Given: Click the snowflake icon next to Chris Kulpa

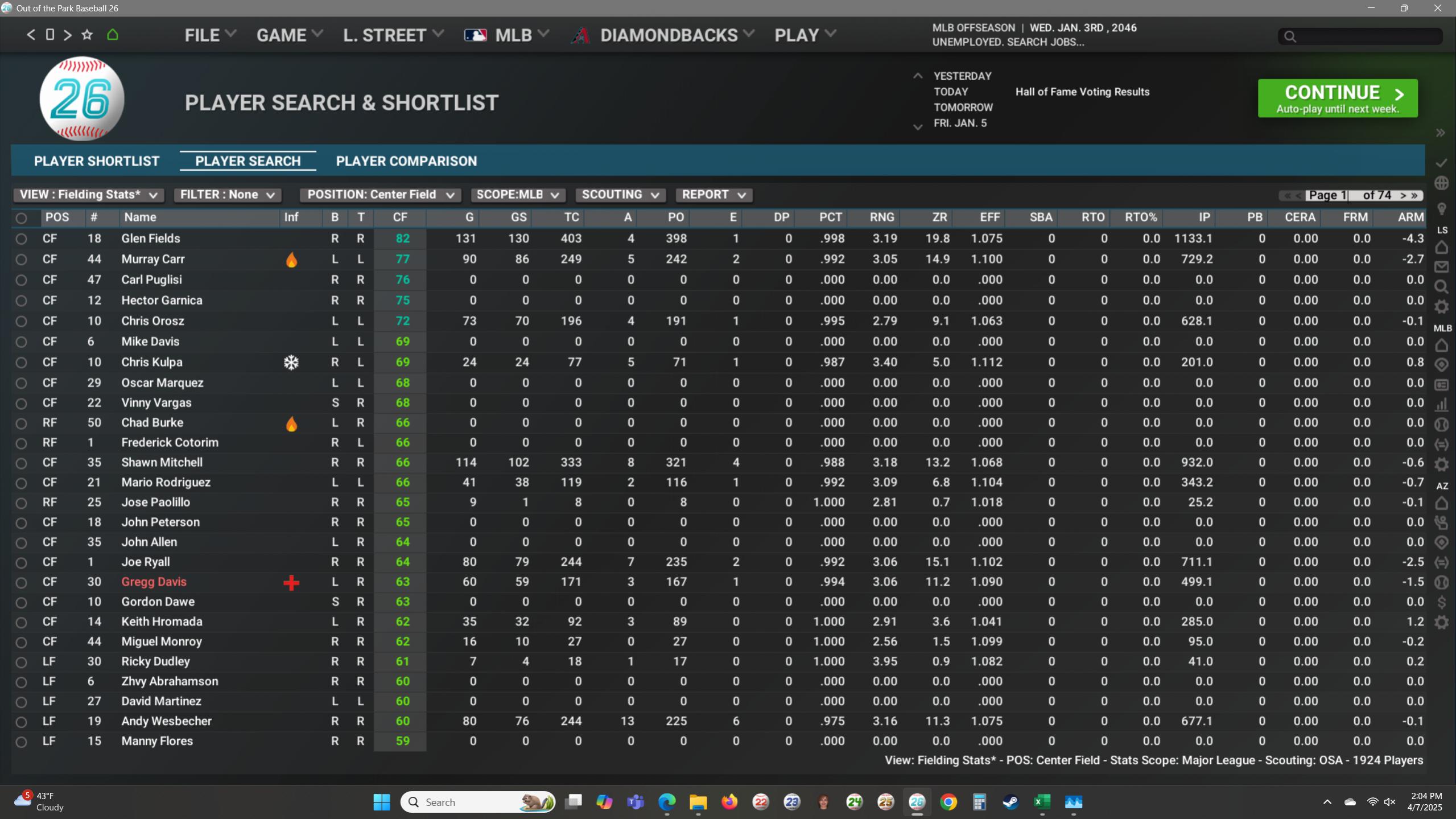Looking at the screenshot, I should [291, 363].
